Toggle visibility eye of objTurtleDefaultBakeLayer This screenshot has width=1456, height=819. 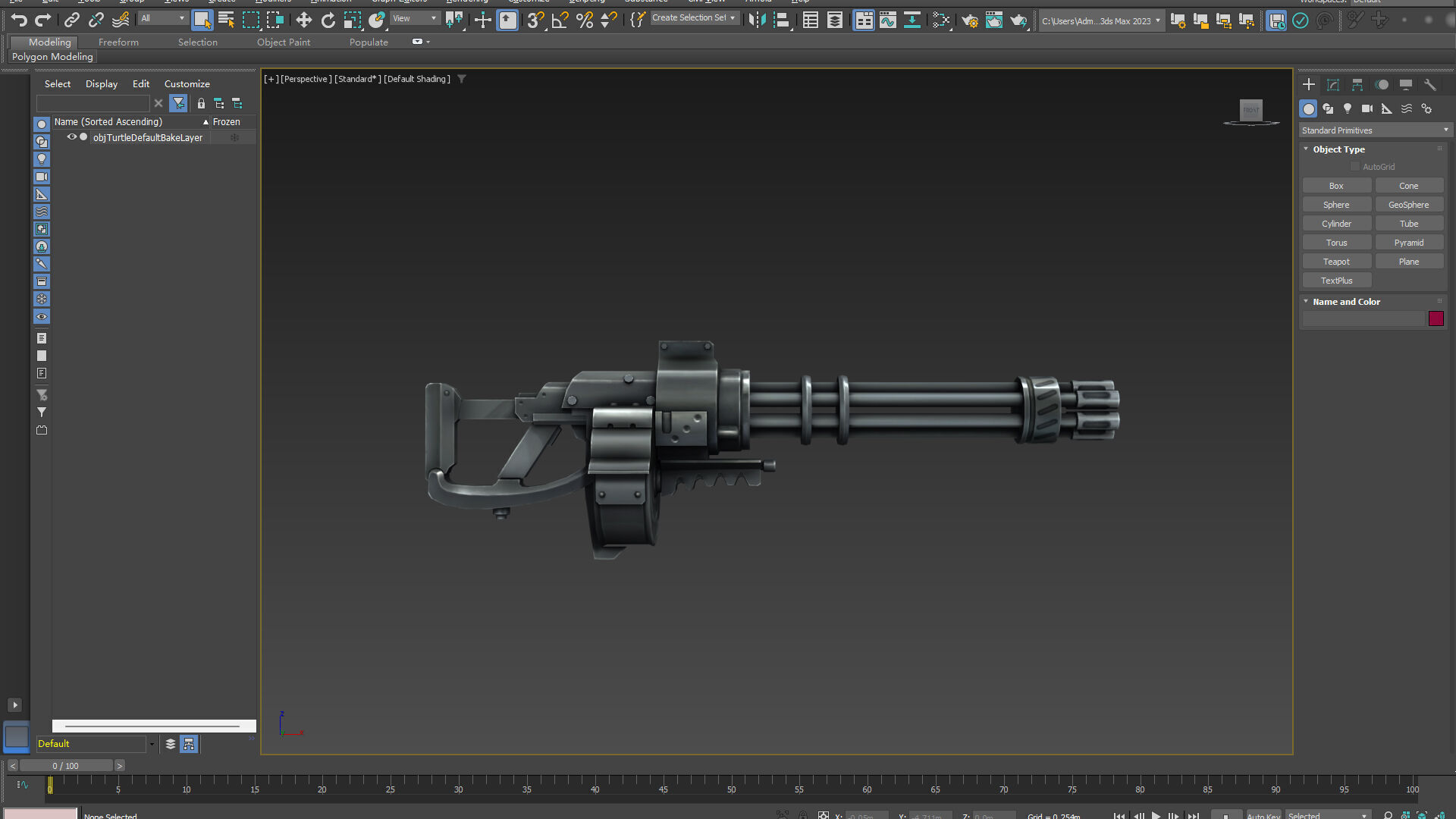coord(72,137)
